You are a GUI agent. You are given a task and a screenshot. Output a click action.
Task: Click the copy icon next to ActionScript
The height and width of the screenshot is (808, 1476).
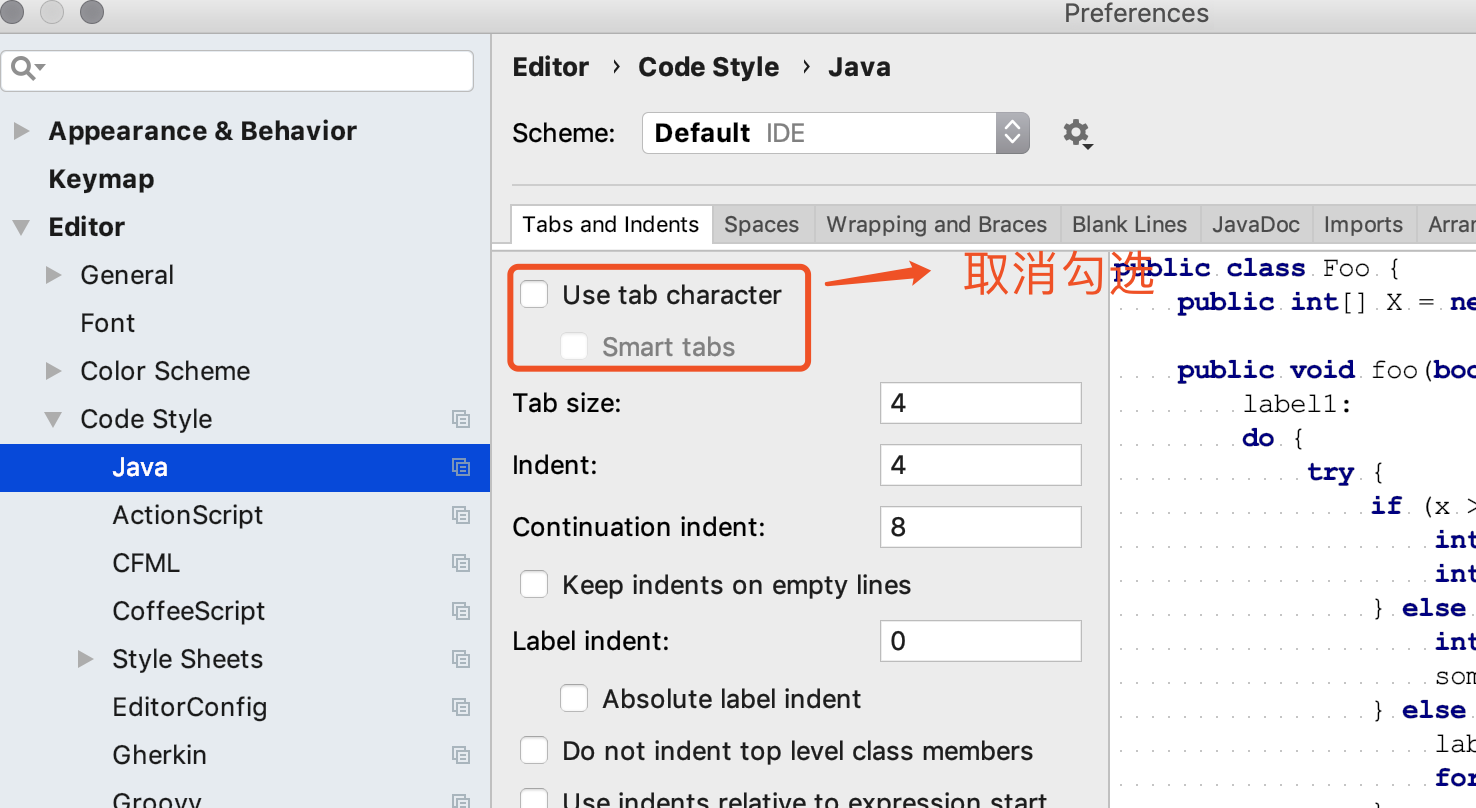point(461,515)
